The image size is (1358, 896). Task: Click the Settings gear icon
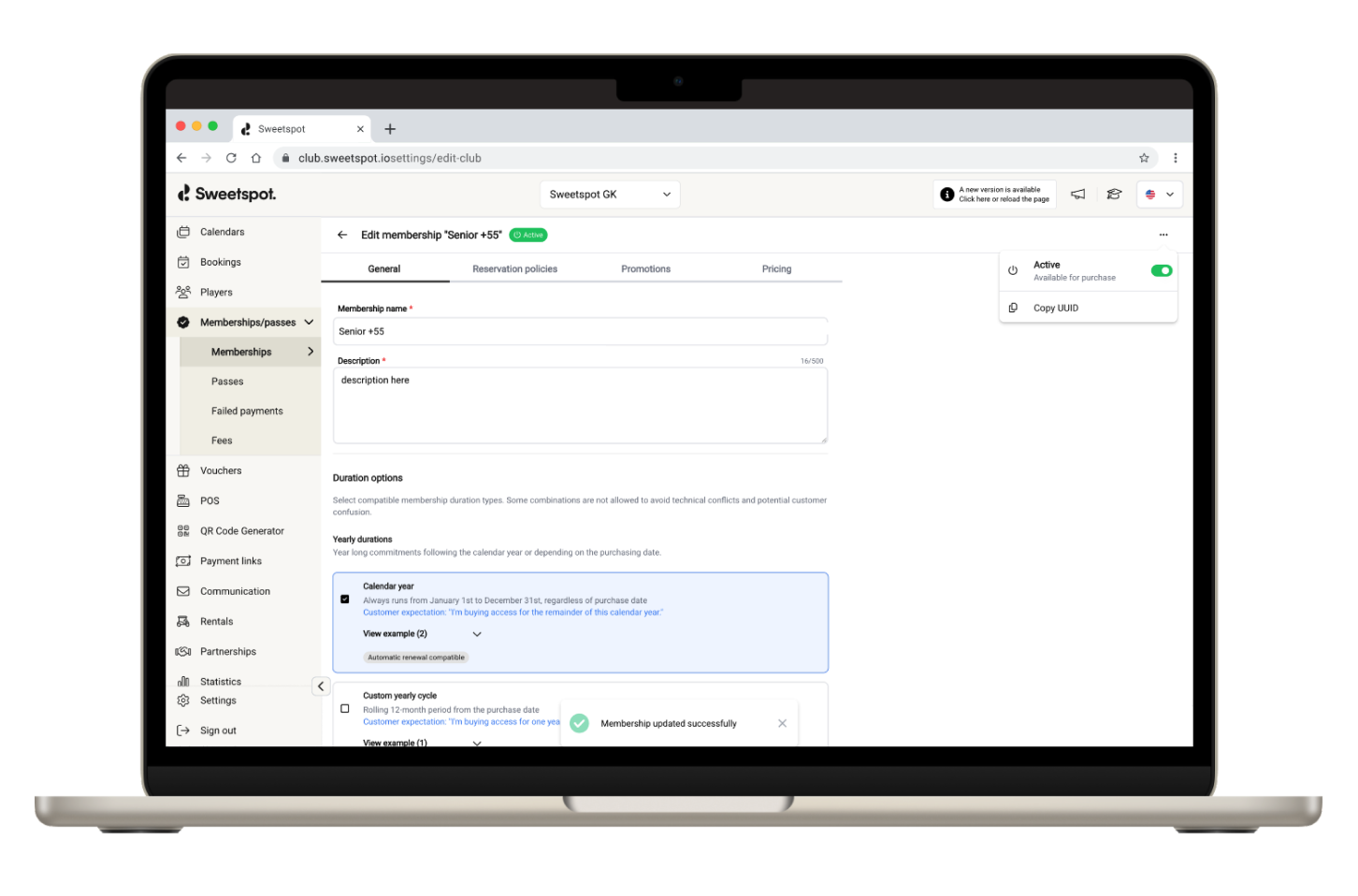pyautogui.click(x=183, y=701)
